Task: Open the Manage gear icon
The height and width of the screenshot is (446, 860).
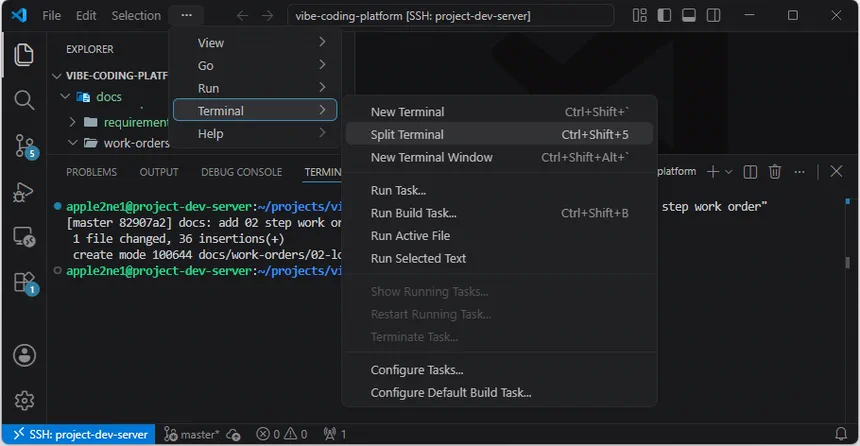Action: (24, 401)
